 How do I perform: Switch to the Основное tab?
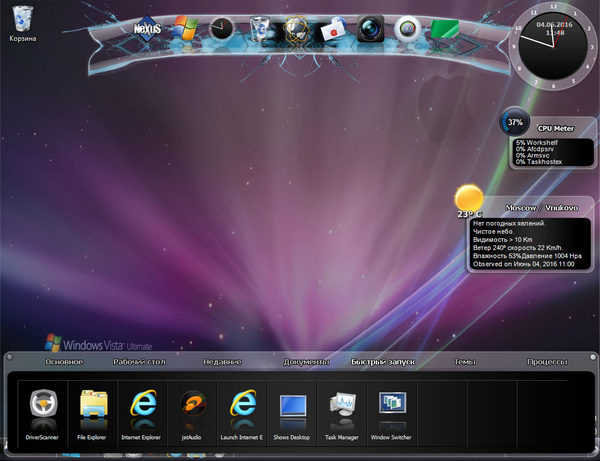(64, 361)
